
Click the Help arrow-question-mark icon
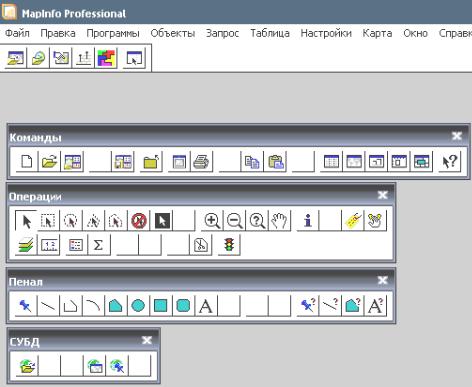click(x=450, y=162)
